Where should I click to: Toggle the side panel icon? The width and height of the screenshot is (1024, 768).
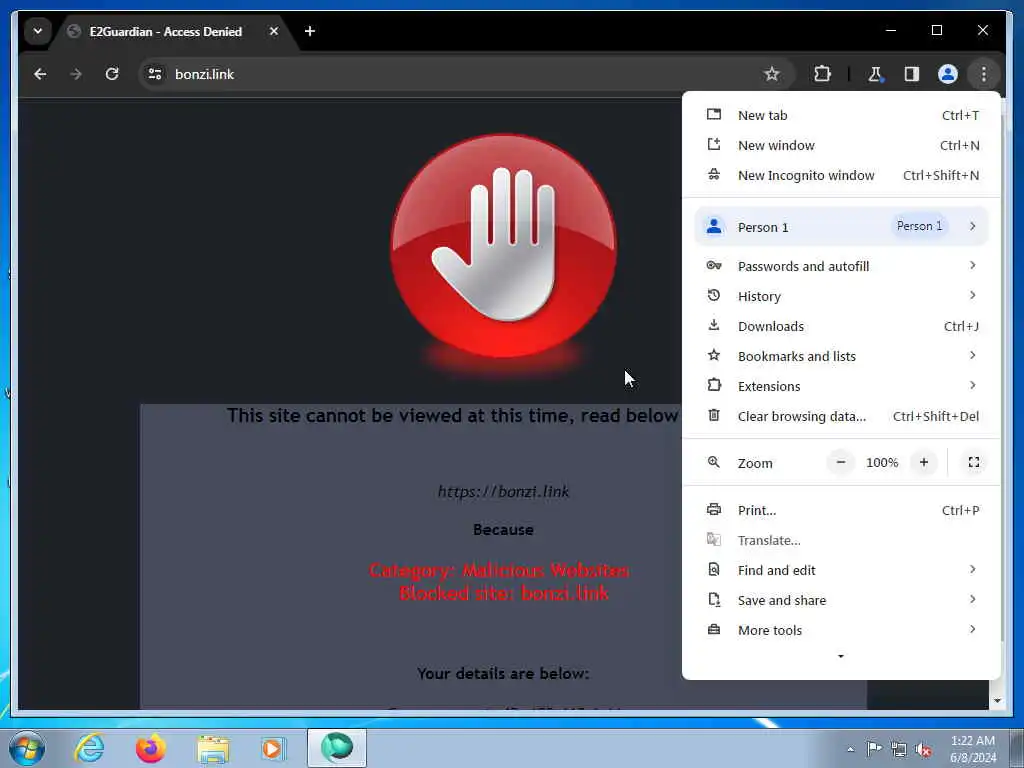coord(911,74)
